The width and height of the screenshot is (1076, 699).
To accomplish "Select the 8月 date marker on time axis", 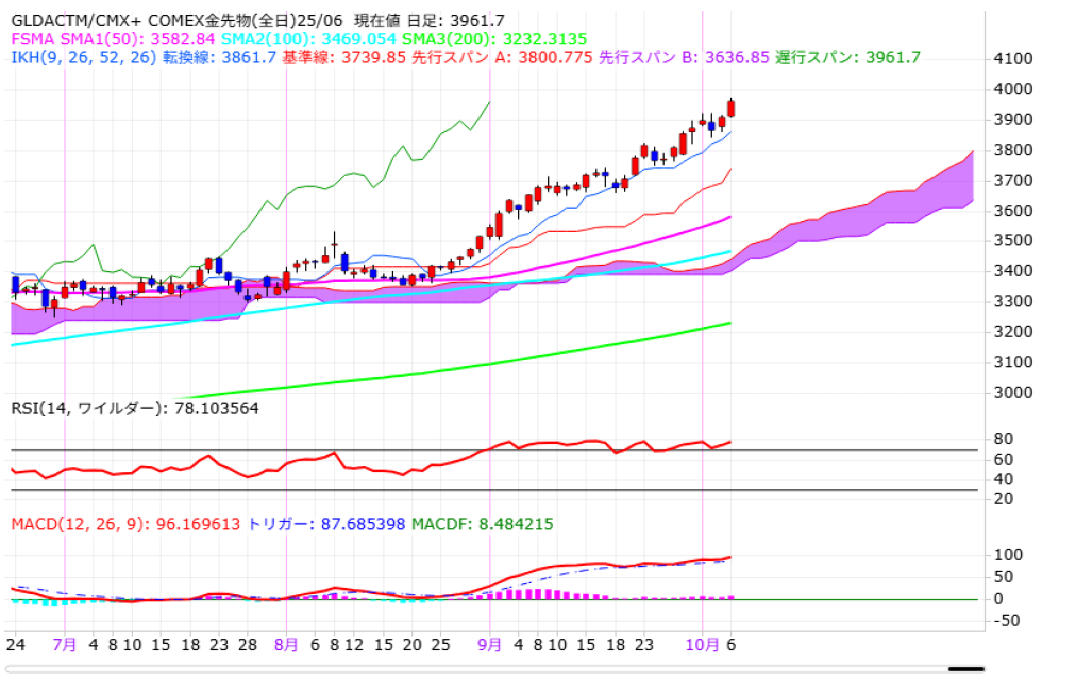I will (x=286, y=645).
